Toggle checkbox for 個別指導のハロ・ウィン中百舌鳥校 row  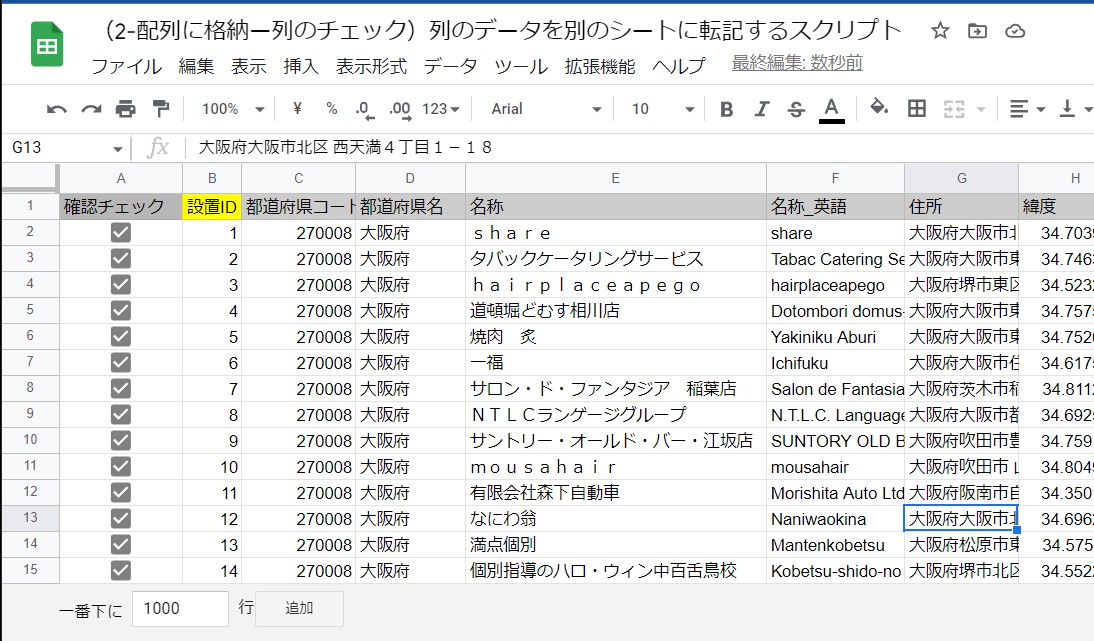(121, 571)
